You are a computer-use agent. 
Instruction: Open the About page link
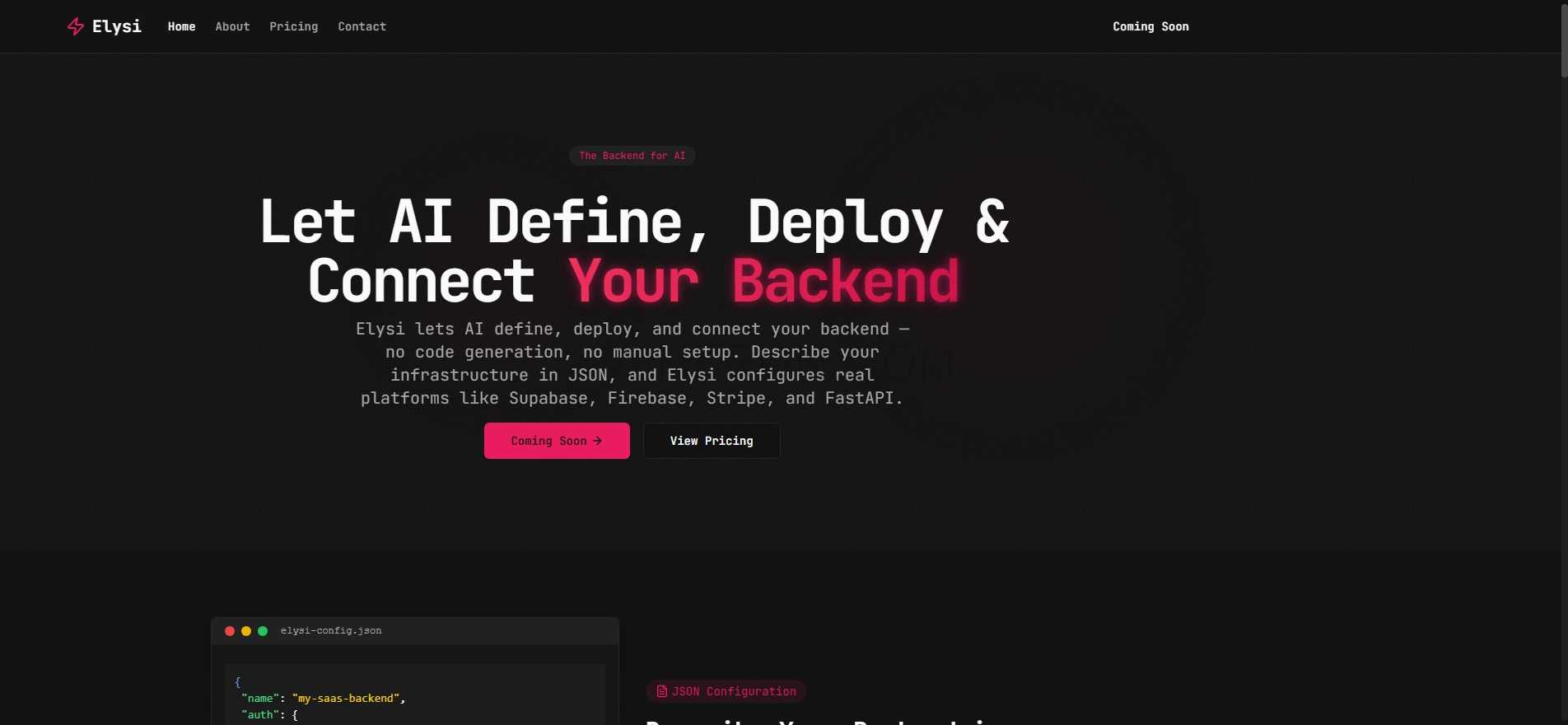(232, 26)
